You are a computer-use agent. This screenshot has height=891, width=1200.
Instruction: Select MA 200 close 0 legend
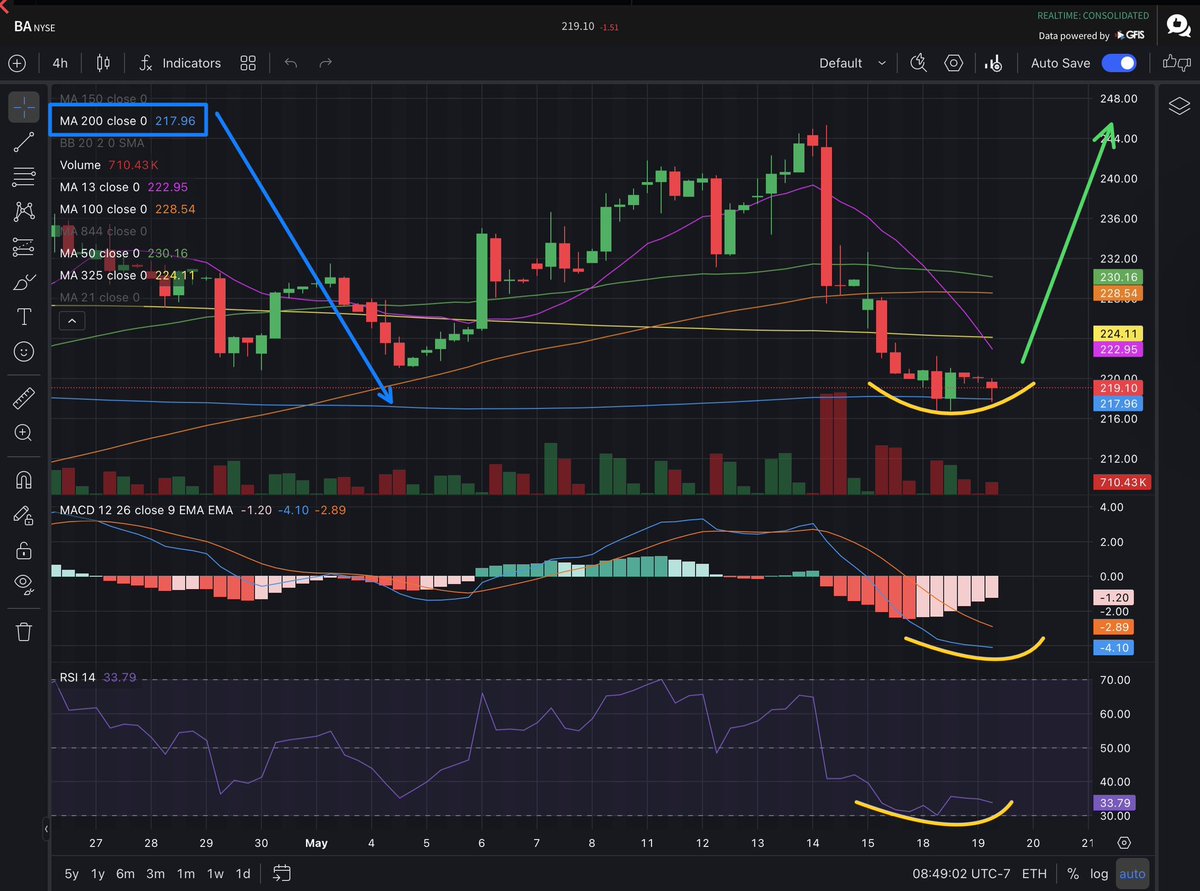coord(127,121)
